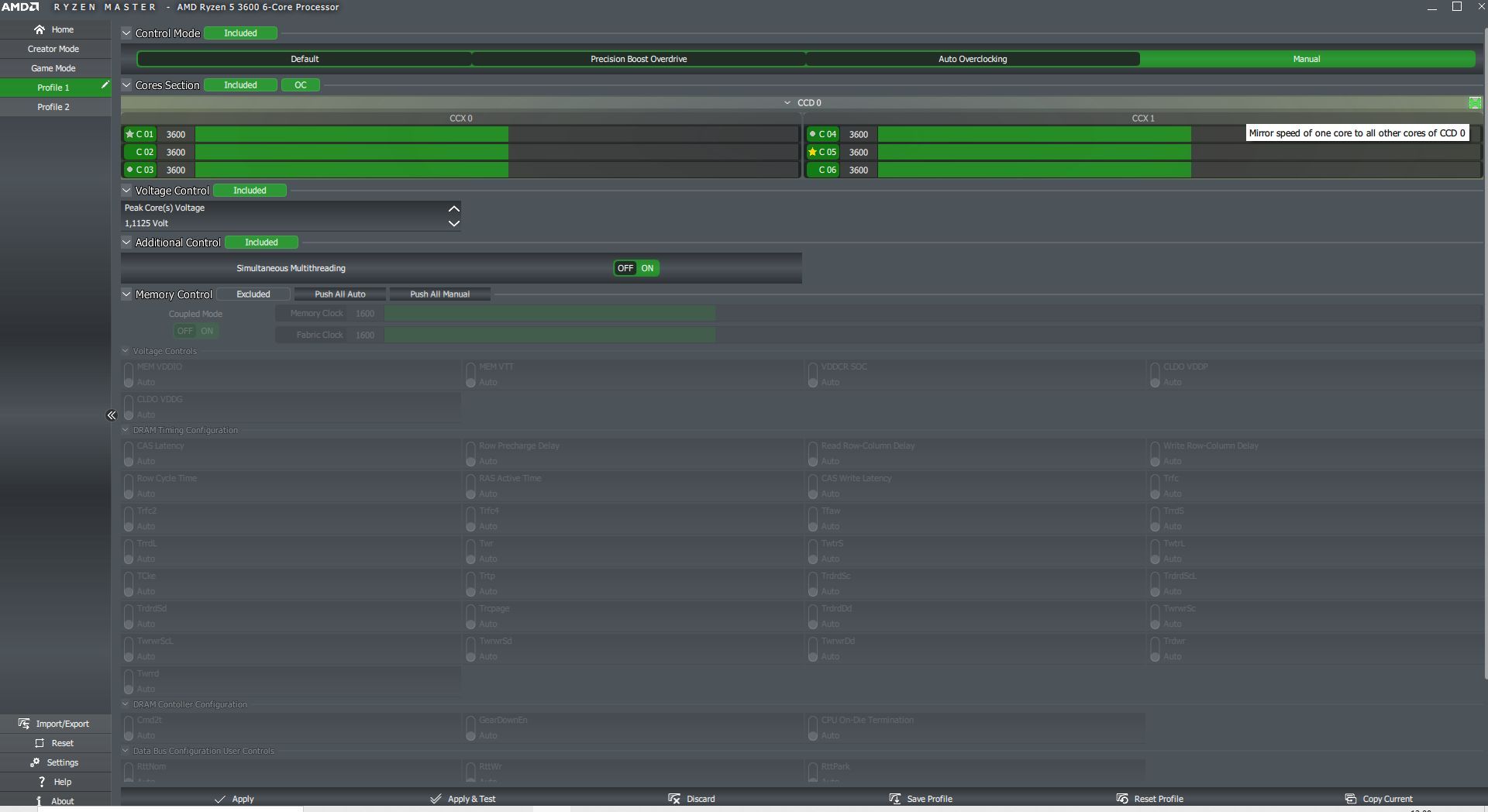Click the Help question mark icon

(42, 782)
